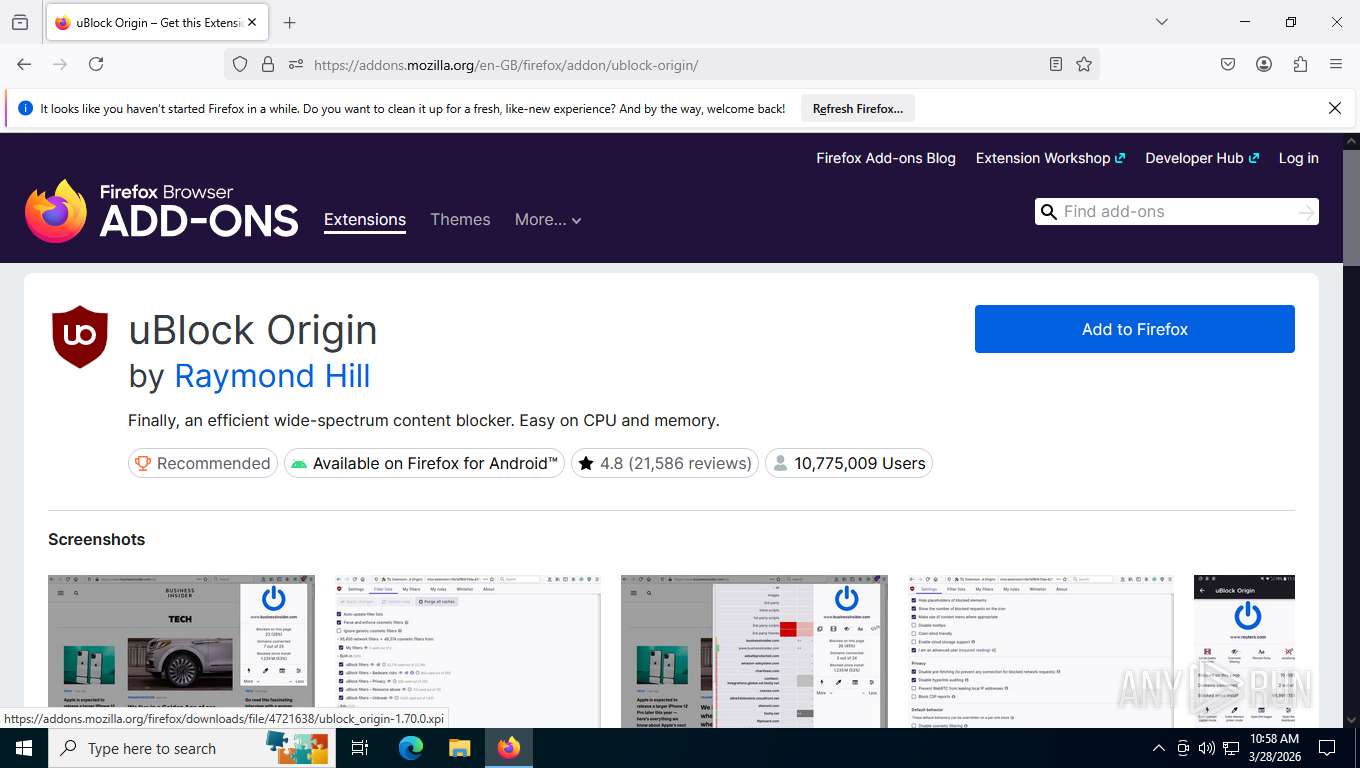Open Save to Pocket icon
Screen dimensions: 1360x768
[1228, 64]
